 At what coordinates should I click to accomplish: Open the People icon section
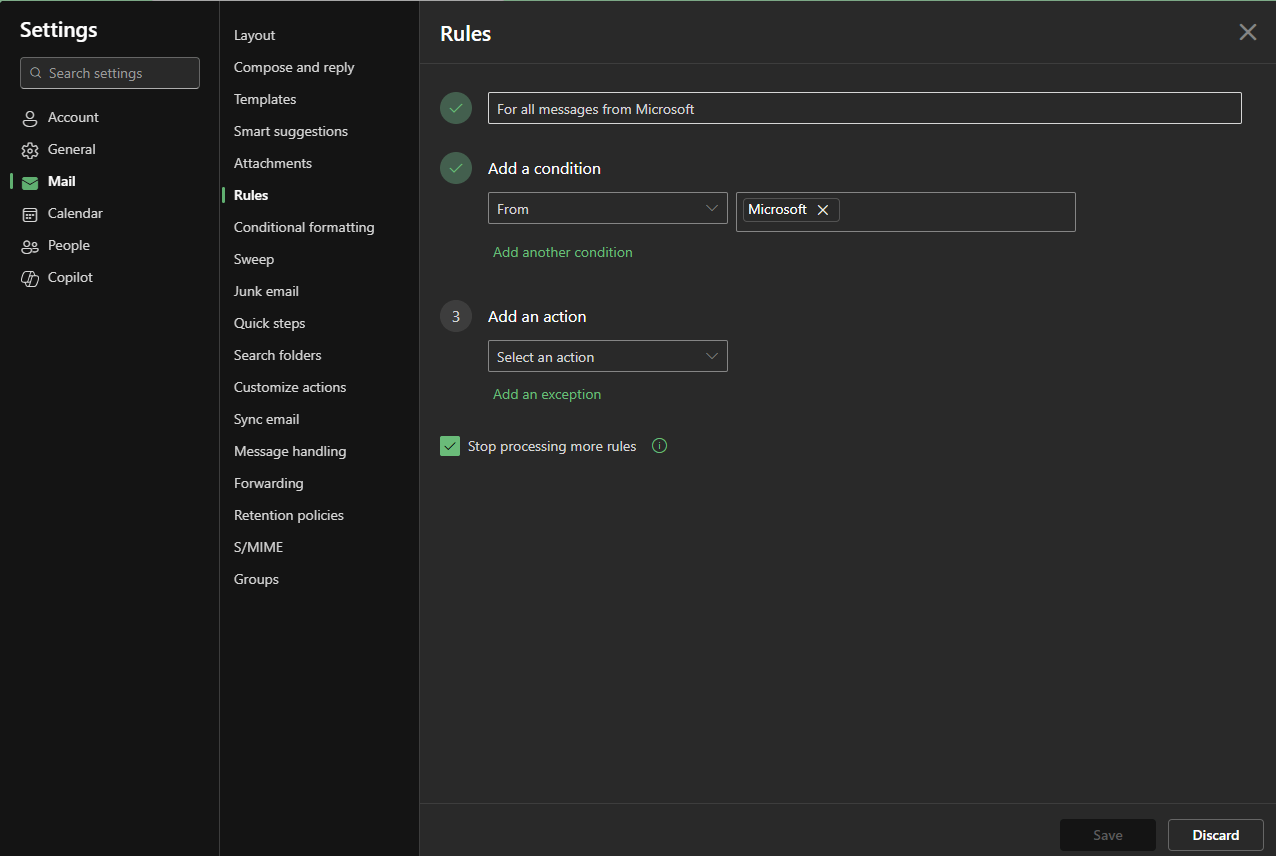(30, 246)
